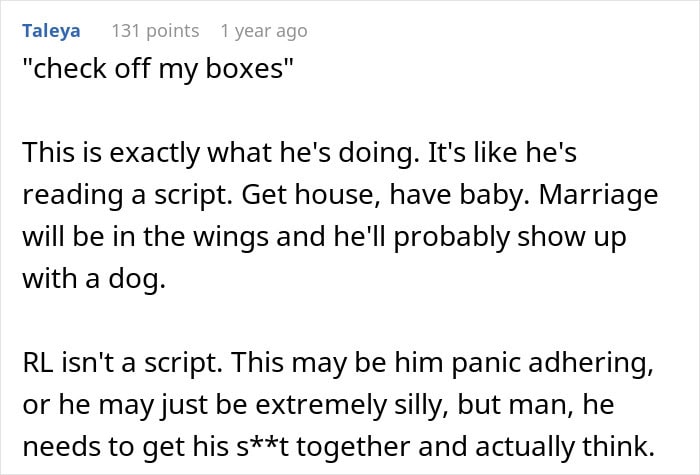The width and height of the screenshot is (700, 475).
Task: Open Taleya's user profile link
Action: point(51,31)
